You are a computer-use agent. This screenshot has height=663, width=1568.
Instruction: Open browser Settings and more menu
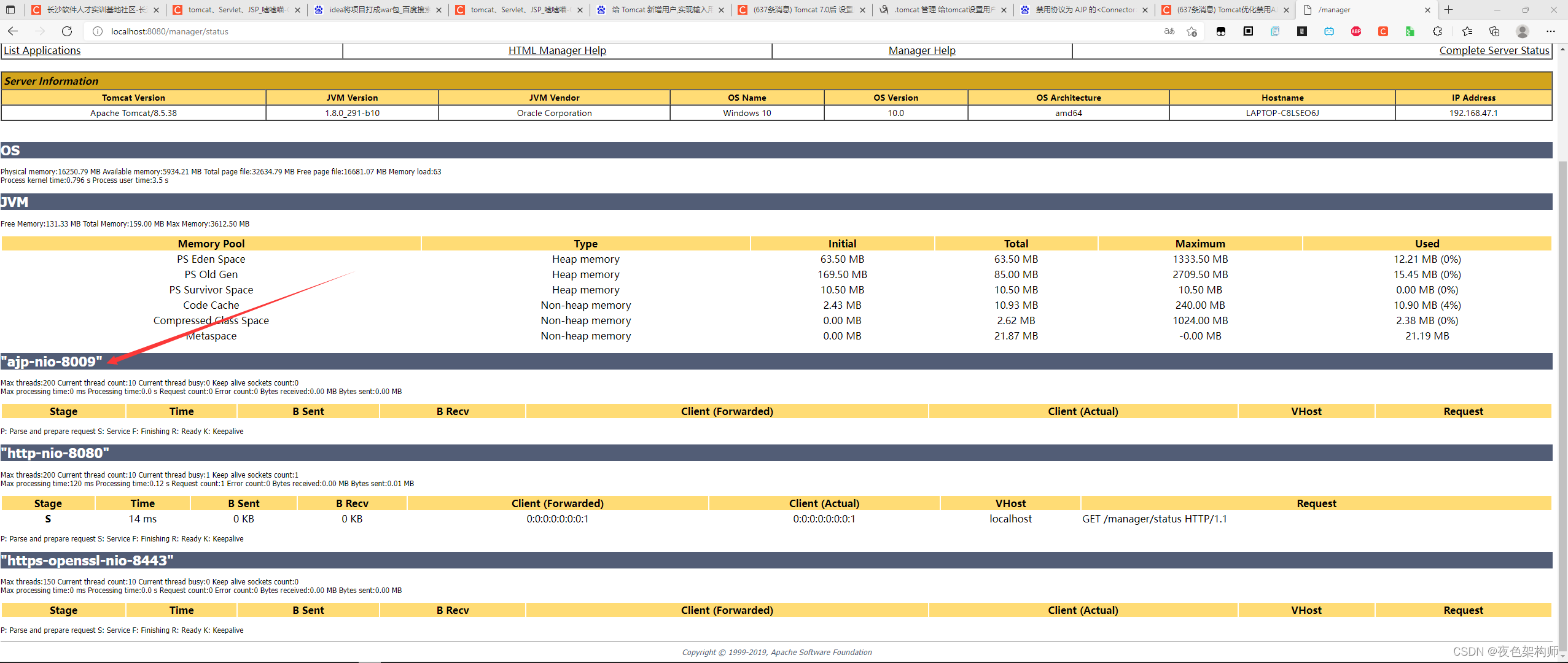1550,31
